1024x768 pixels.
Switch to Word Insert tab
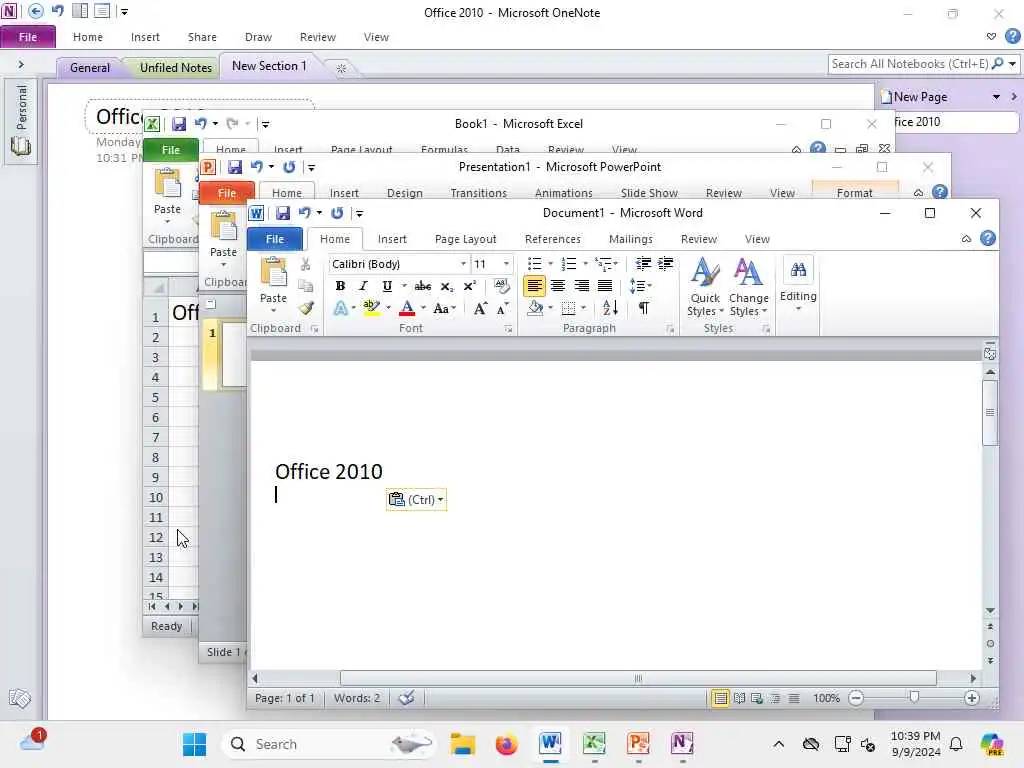click(x=392, y=239)
